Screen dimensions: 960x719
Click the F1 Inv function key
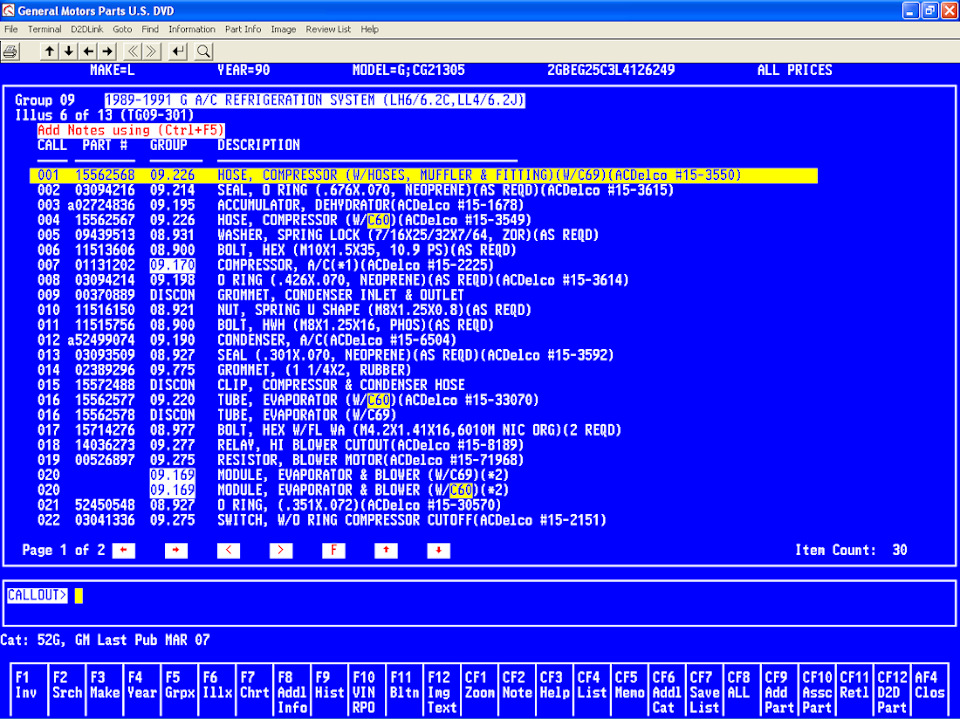(29, 689)
